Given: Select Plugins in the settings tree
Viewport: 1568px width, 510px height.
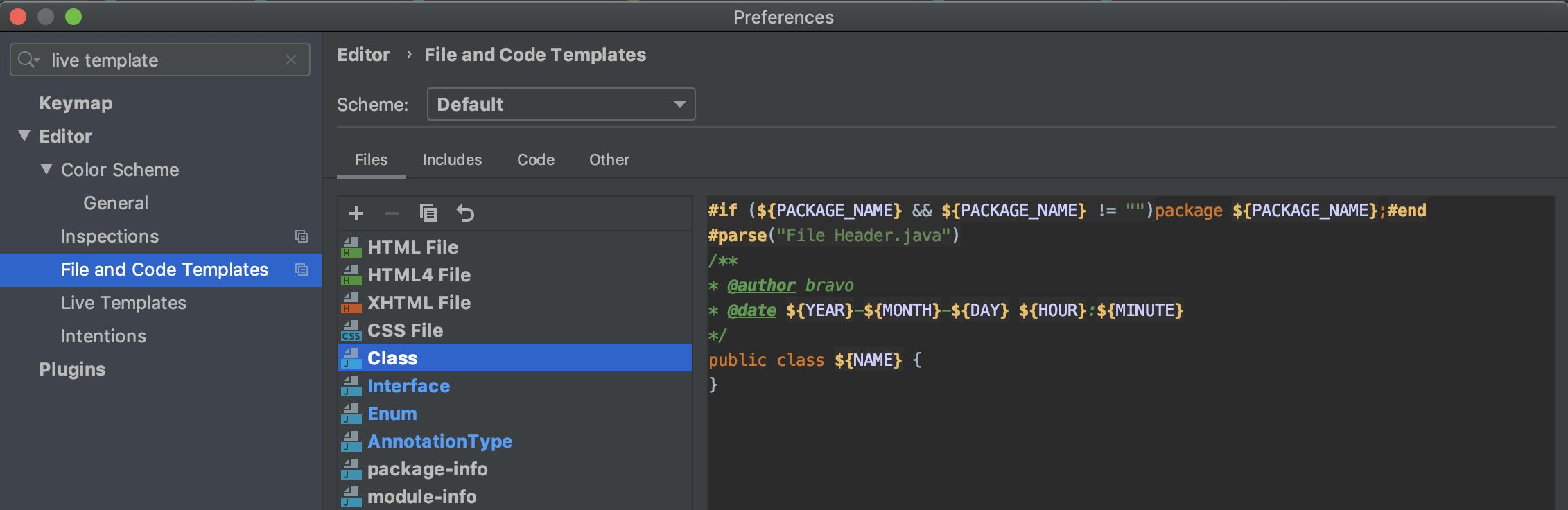Looking at the screenshot, I should pos(72,369).
